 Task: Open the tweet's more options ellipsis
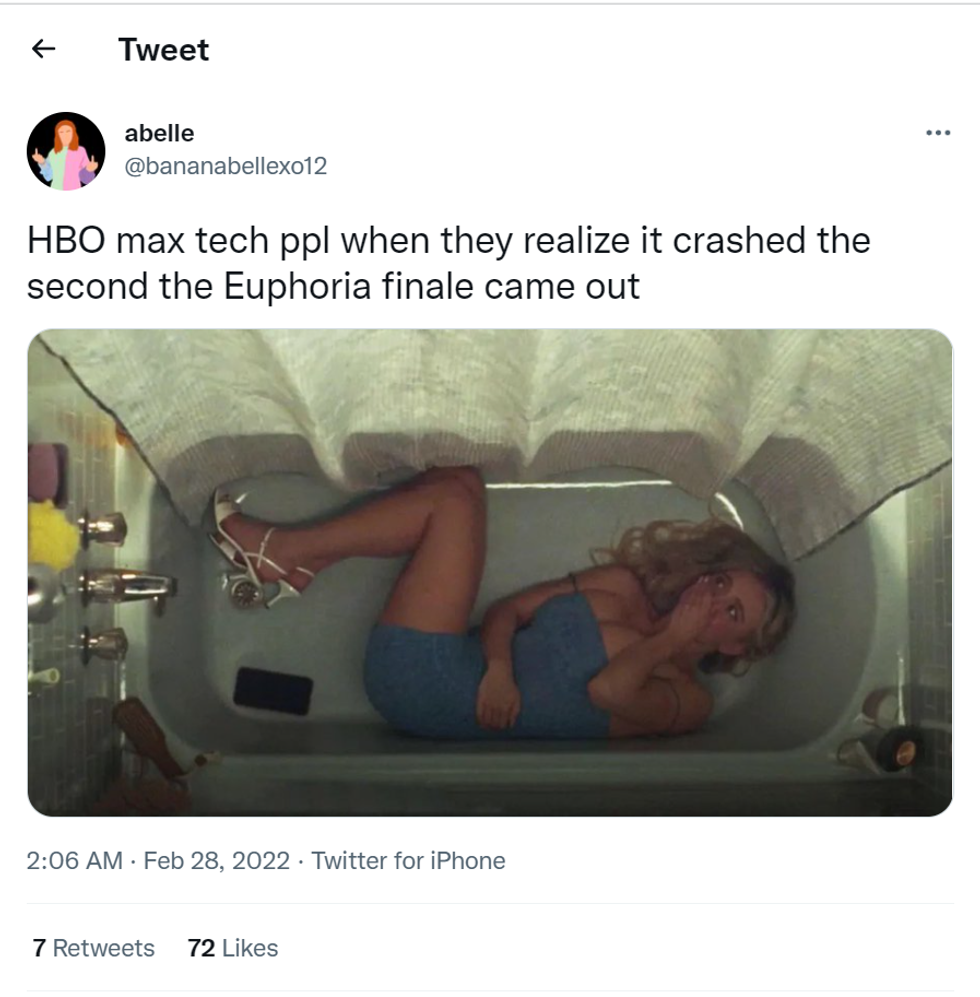(938, 133)
